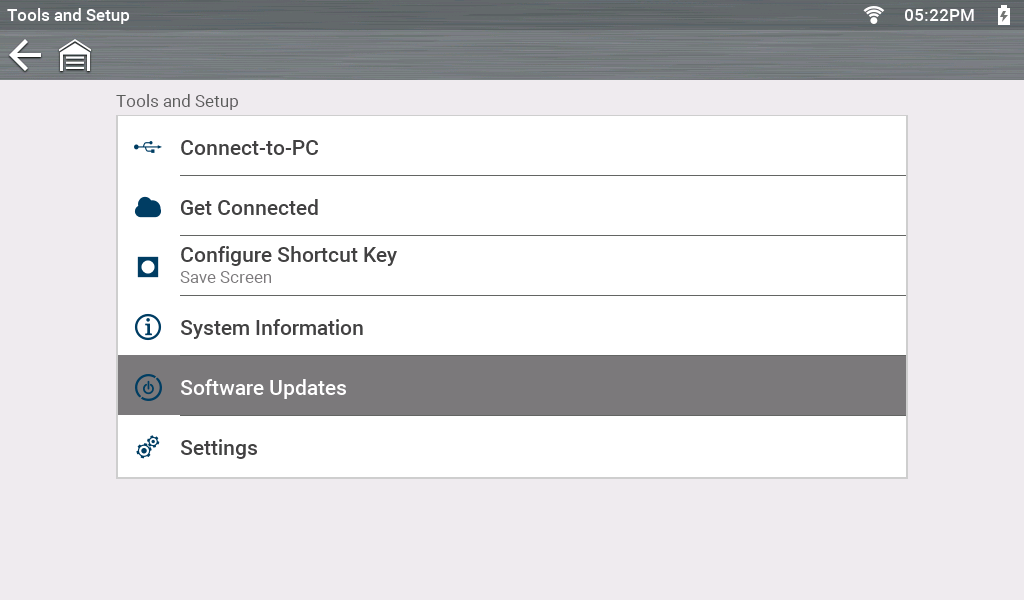Click the cloud icon beside Get Connected
1024x600 pixels.
coord(147,208)
